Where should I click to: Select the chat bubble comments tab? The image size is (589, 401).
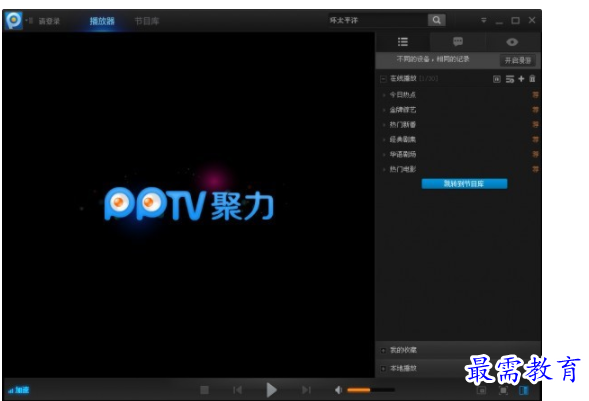pyautogui.click(x=458, y=42)
